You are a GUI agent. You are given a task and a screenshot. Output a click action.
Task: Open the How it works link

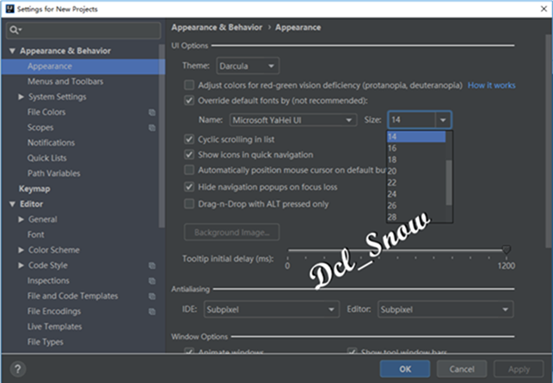491,85
